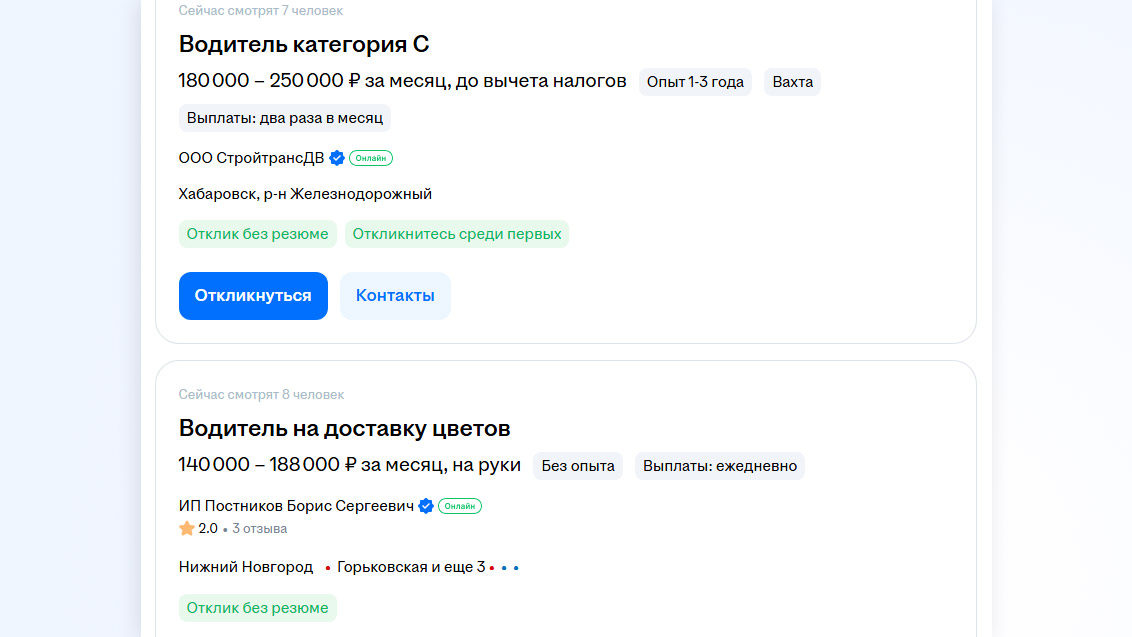Screen dimensions: 1132x637
Task: Open the 'Водитель категория C' vacancy title
Action: (x=304, y=44)
